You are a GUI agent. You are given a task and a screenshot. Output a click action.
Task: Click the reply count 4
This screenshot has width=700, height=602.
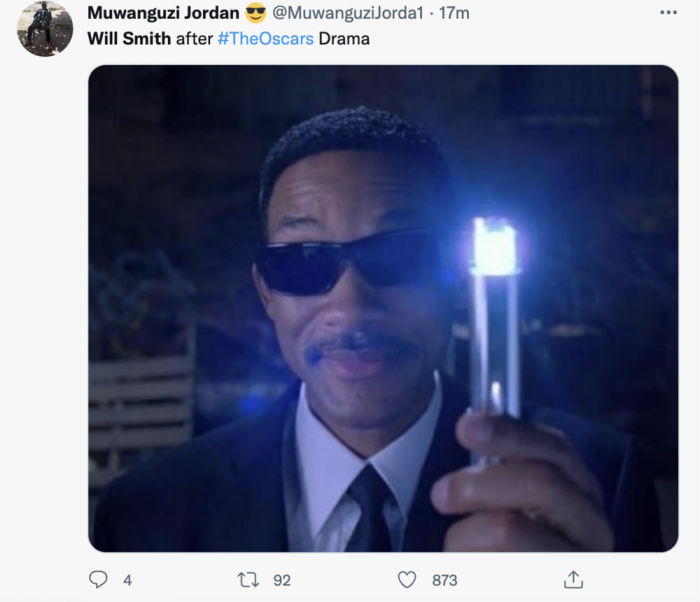[x=127, y=580]
